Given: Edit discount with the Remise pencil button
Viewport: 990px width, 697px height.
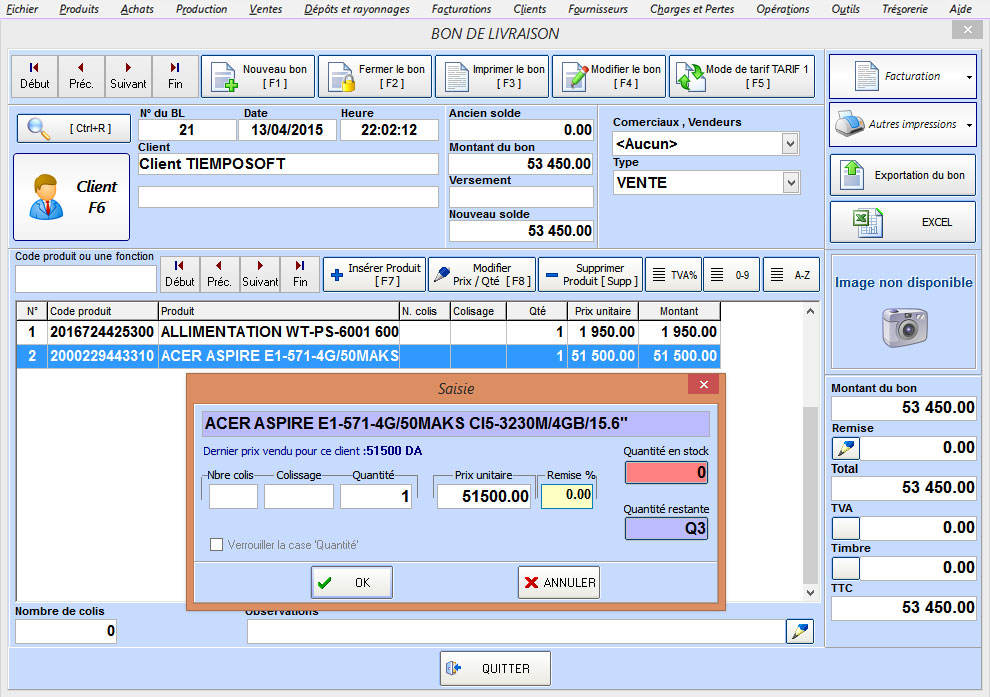Looking at the screenshot, I should coord(846,448).
